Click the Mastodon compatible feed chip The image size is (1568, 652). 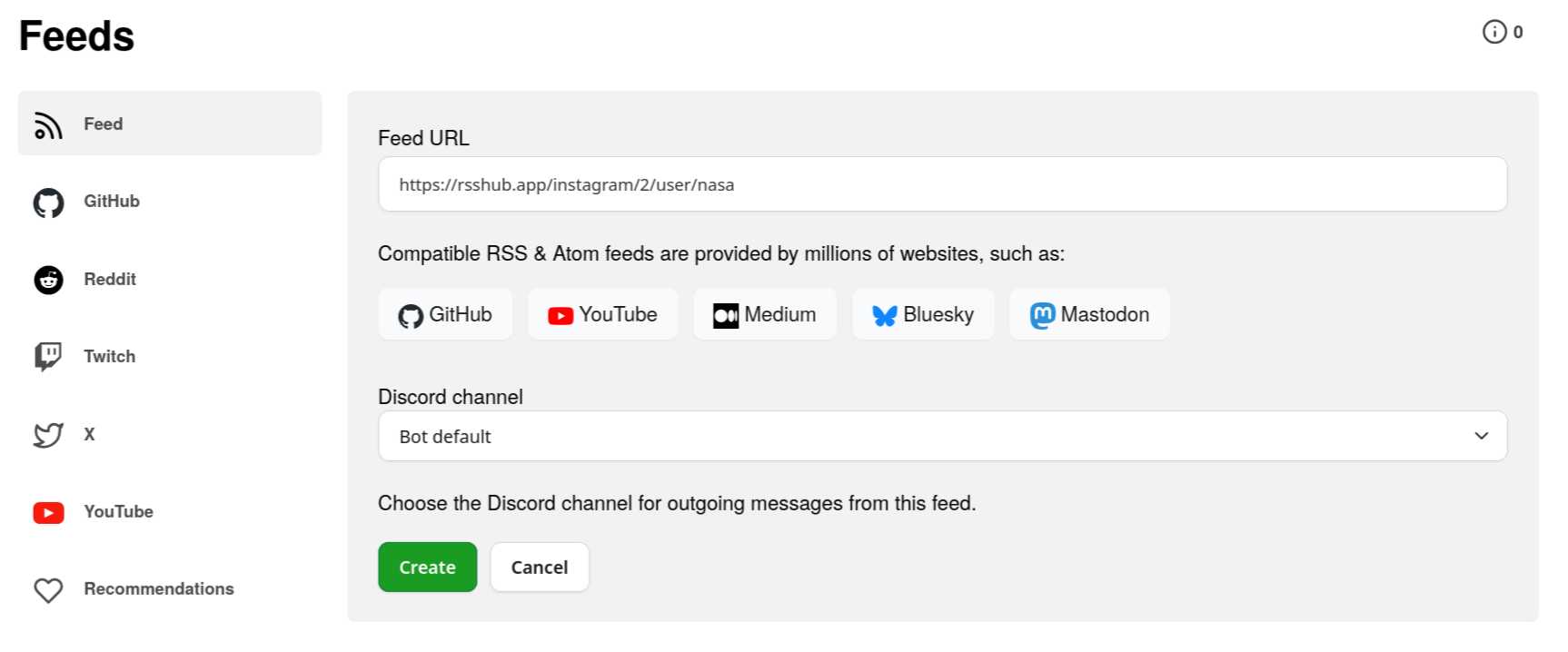click(1089, 314)
